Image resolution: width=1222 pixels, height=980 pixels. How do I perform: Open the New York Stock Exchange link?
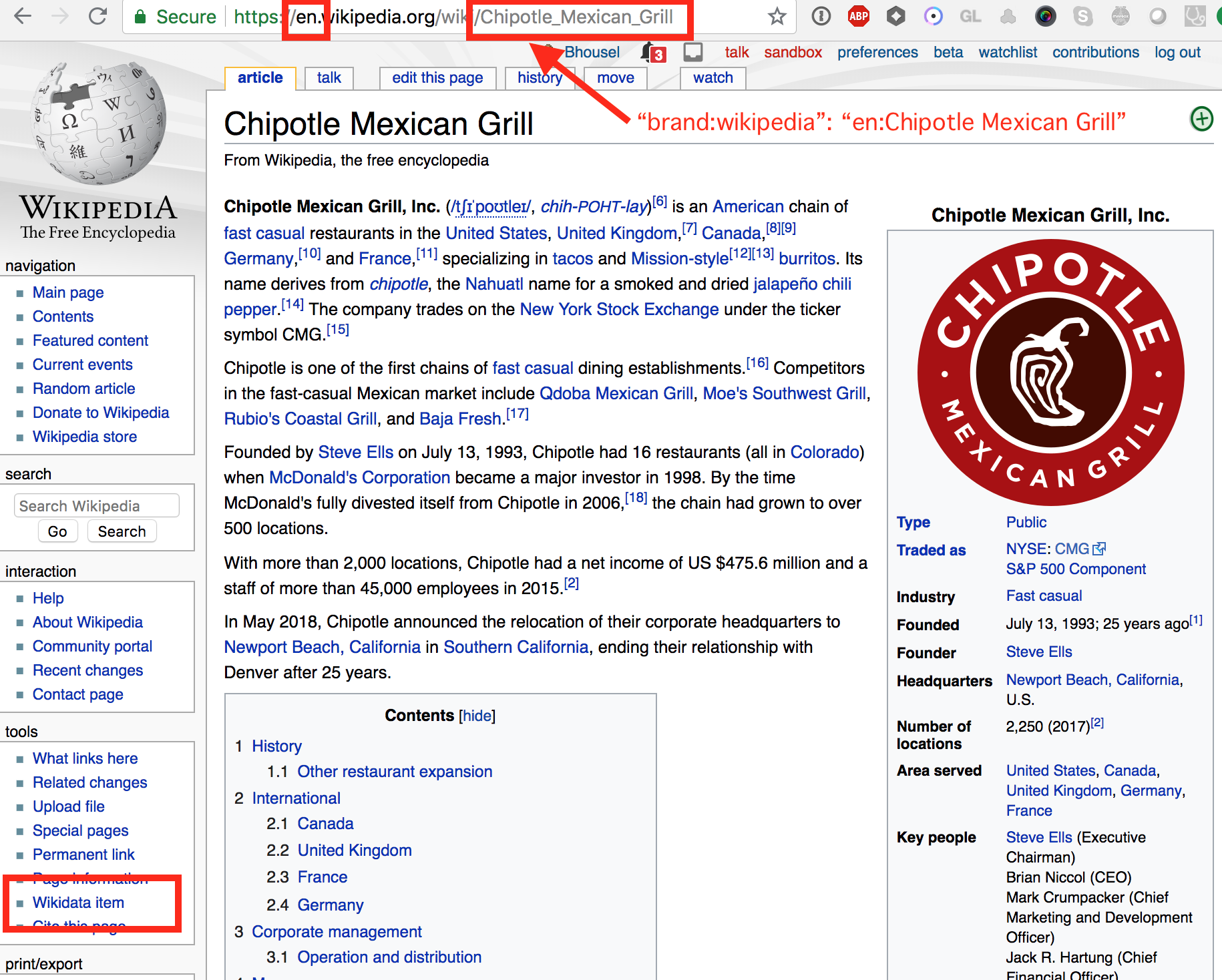(x=619, y=309)
